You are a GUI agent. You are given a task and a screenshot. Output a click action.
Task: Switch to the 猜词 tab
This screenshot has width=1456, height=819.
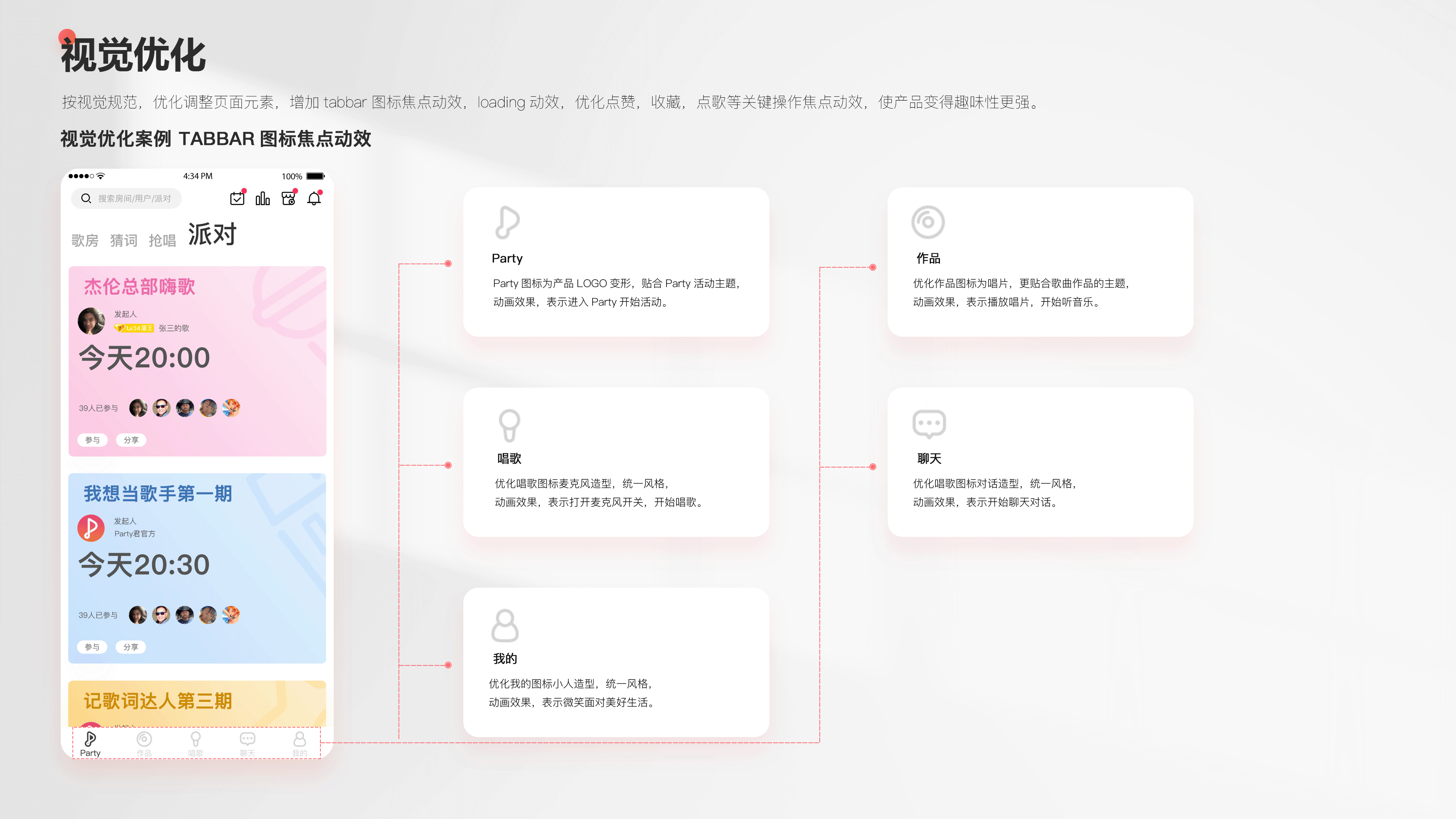pos(124,241)
